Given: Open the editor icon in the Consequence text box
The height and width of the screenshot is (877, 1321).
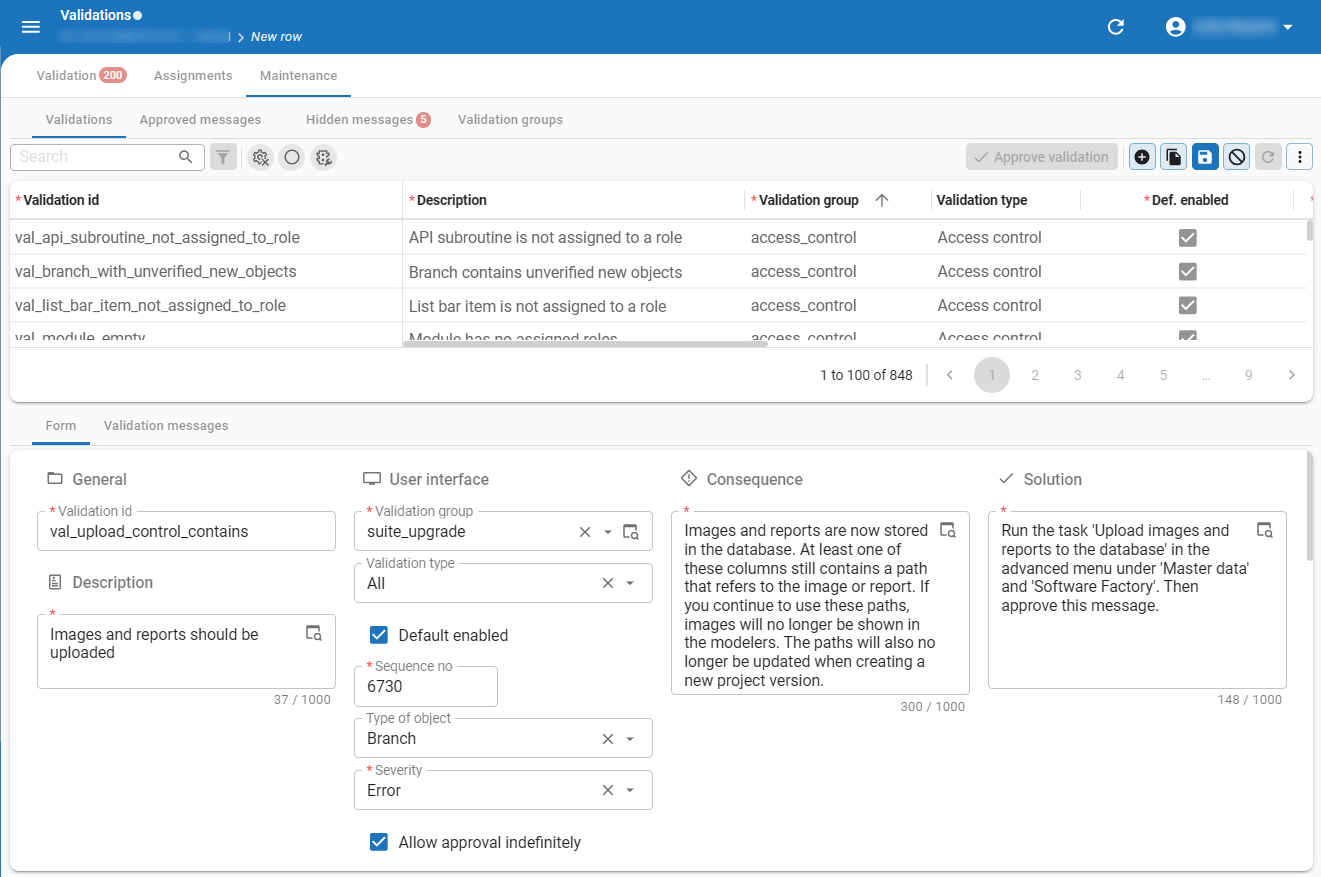Looking at the screenshot, I should 948,530.
